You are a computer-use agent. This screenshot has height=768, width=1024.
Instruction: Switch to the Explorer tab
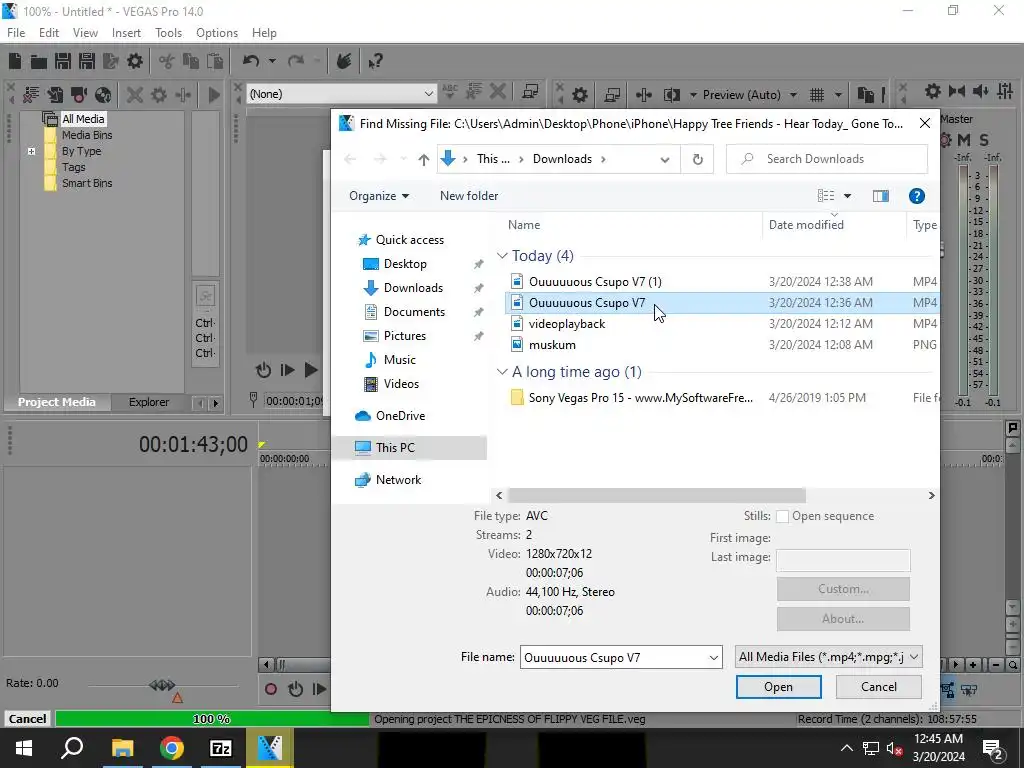[x=149, y=402]
